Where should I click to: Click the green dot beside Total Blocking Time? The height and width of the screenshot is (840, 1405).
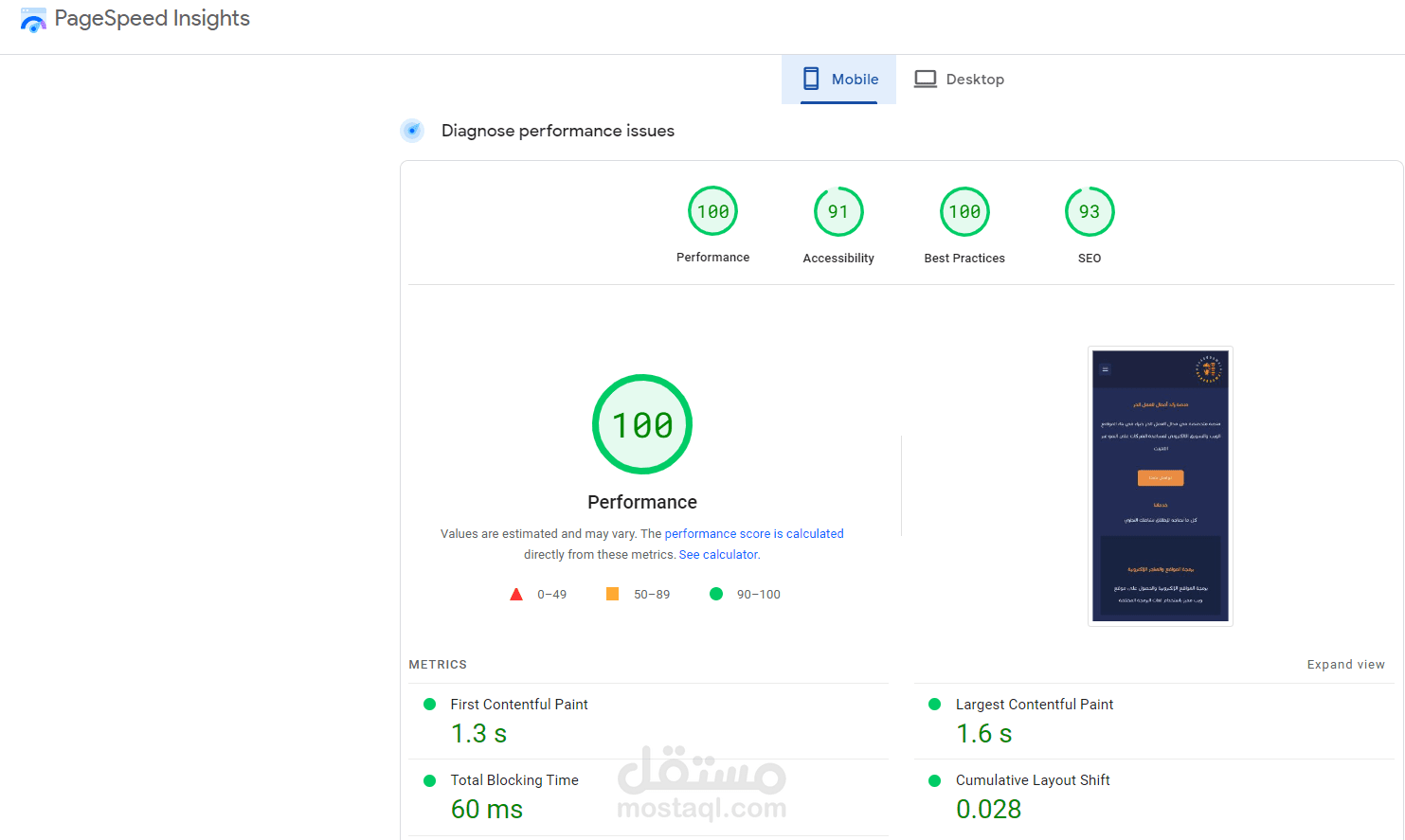pos(430,781)
